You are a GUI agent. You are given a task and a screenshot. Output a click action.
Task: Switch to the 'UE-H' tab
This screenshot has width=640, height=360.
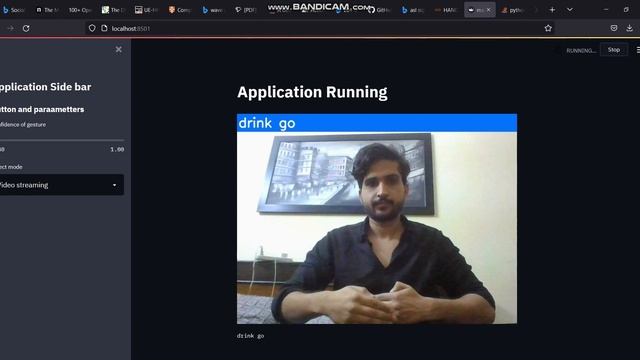(147, 10)
